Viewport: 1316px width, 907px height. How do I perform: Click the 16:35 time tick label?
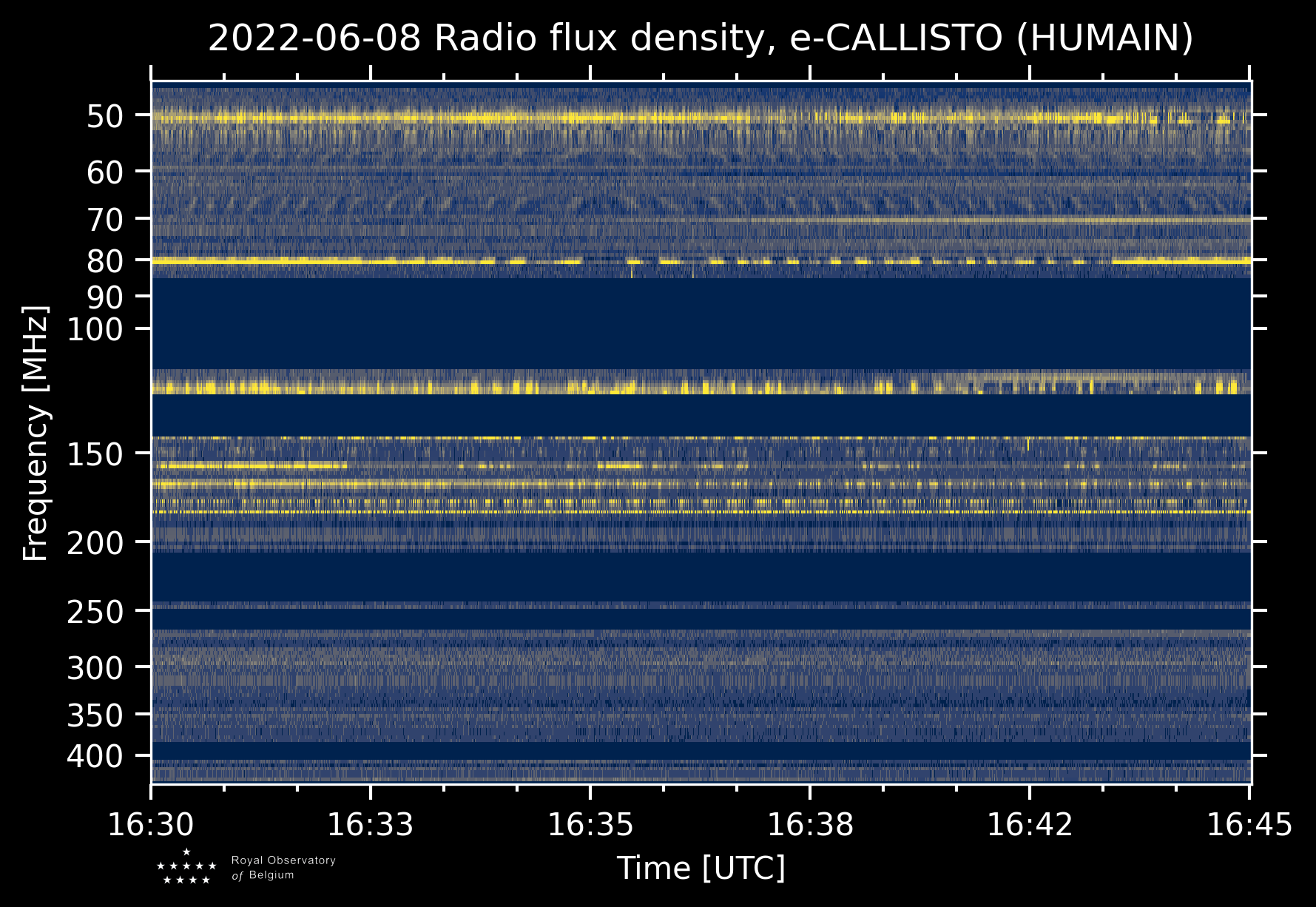590,825
